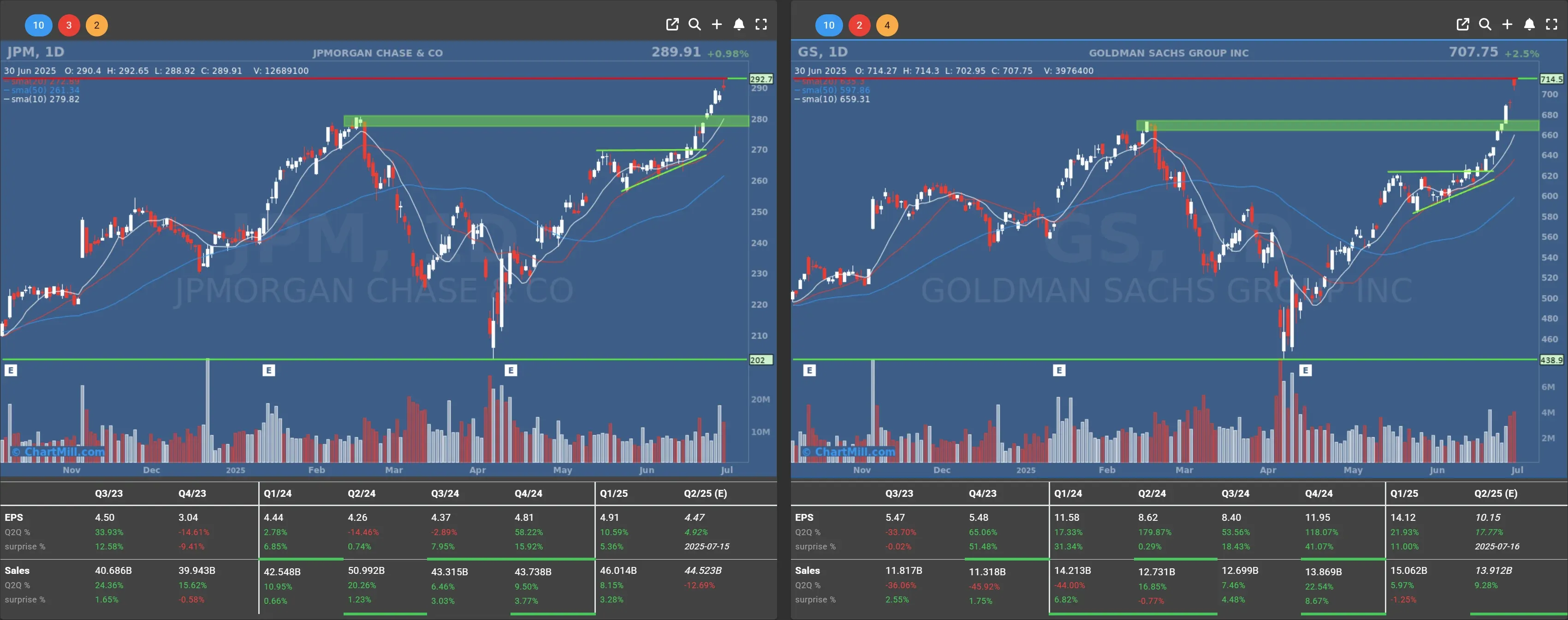The height and width of the screenshot is (620, 1568).
Task: Click the blue 10 badge on JPM panel
Action: click(38, 25)
